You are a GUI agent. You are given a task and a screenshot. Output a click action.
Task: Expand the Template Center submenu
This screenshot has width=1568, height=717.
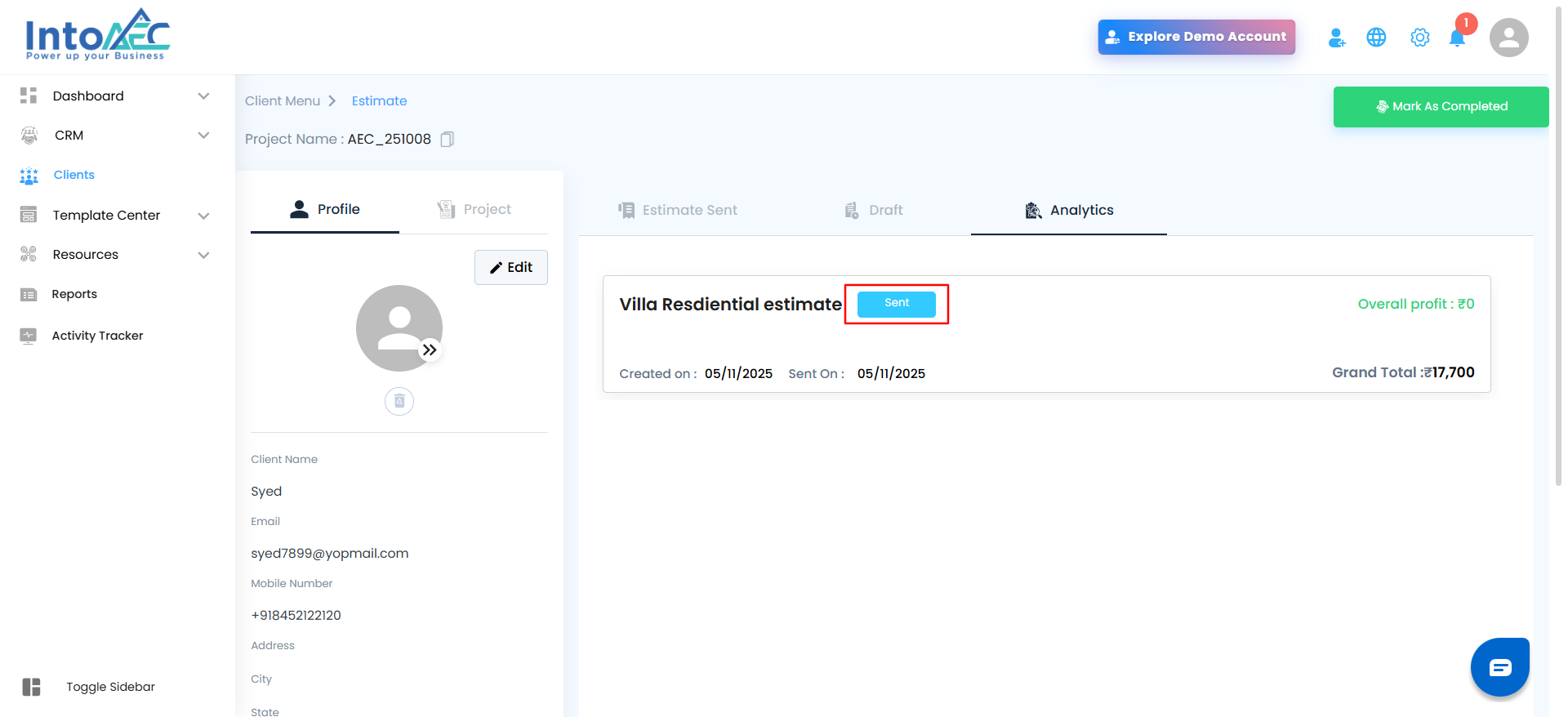coord(203,216)
